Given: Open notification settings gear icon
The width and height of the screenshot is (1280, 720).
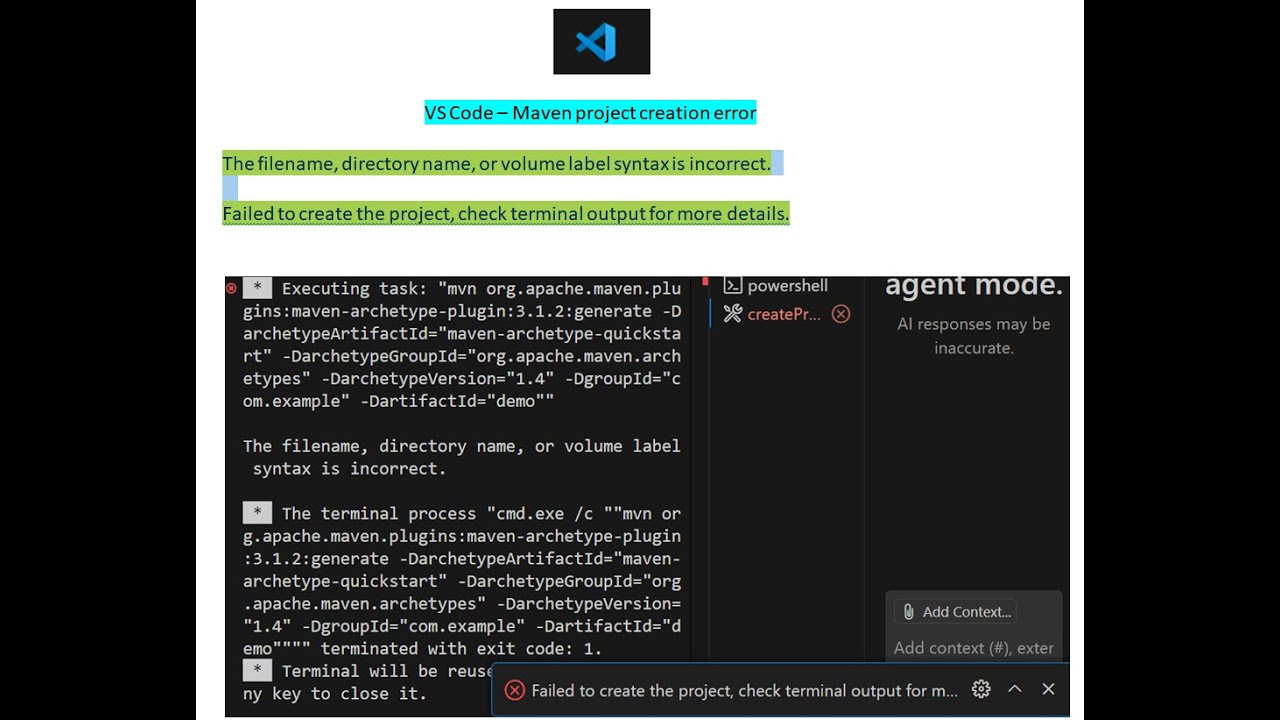Looking at the screenshot, I should [x=981, y=689].
